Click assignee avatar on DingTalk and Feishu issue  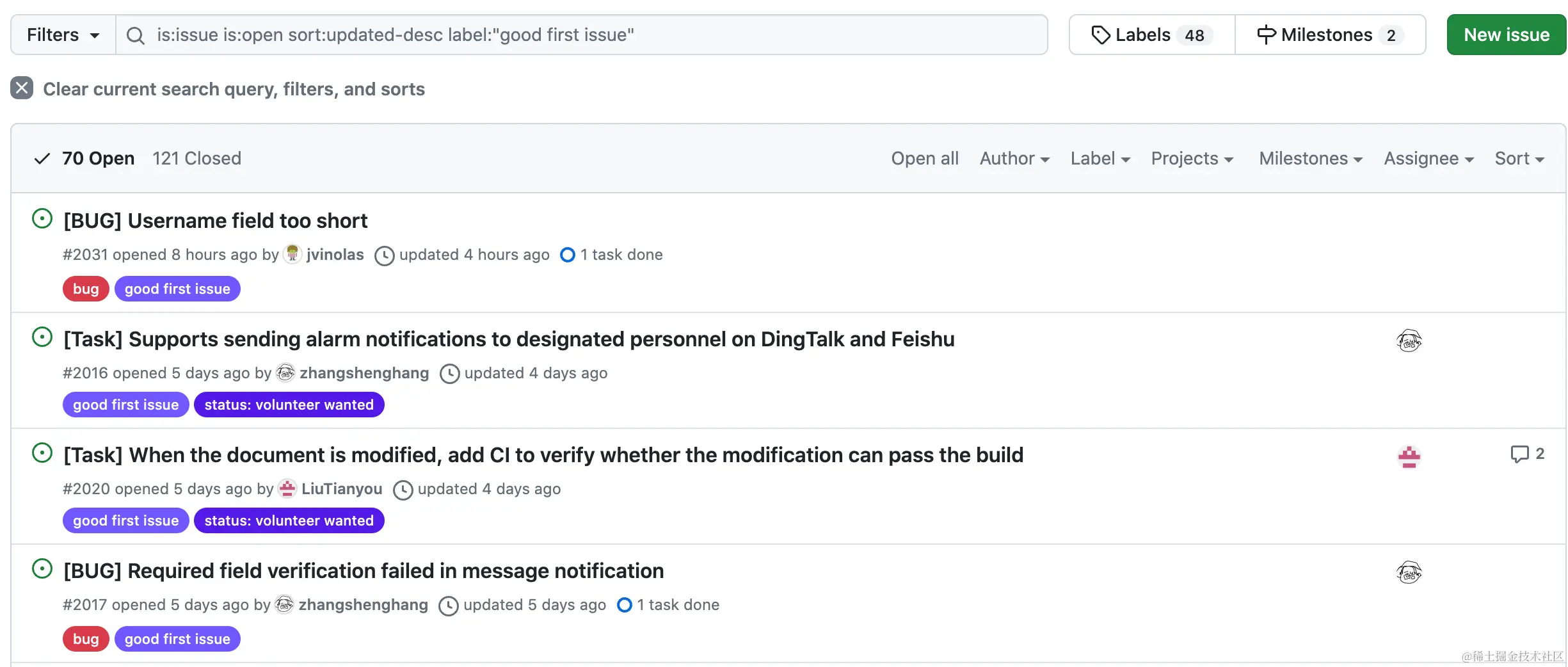[1409, 341]
